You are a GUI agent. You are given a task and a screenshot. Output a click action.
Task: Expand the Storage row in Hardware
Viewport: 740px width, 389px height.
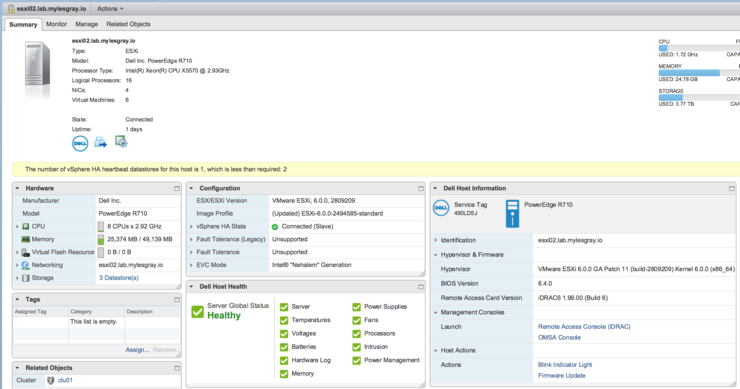coord(17,278)
